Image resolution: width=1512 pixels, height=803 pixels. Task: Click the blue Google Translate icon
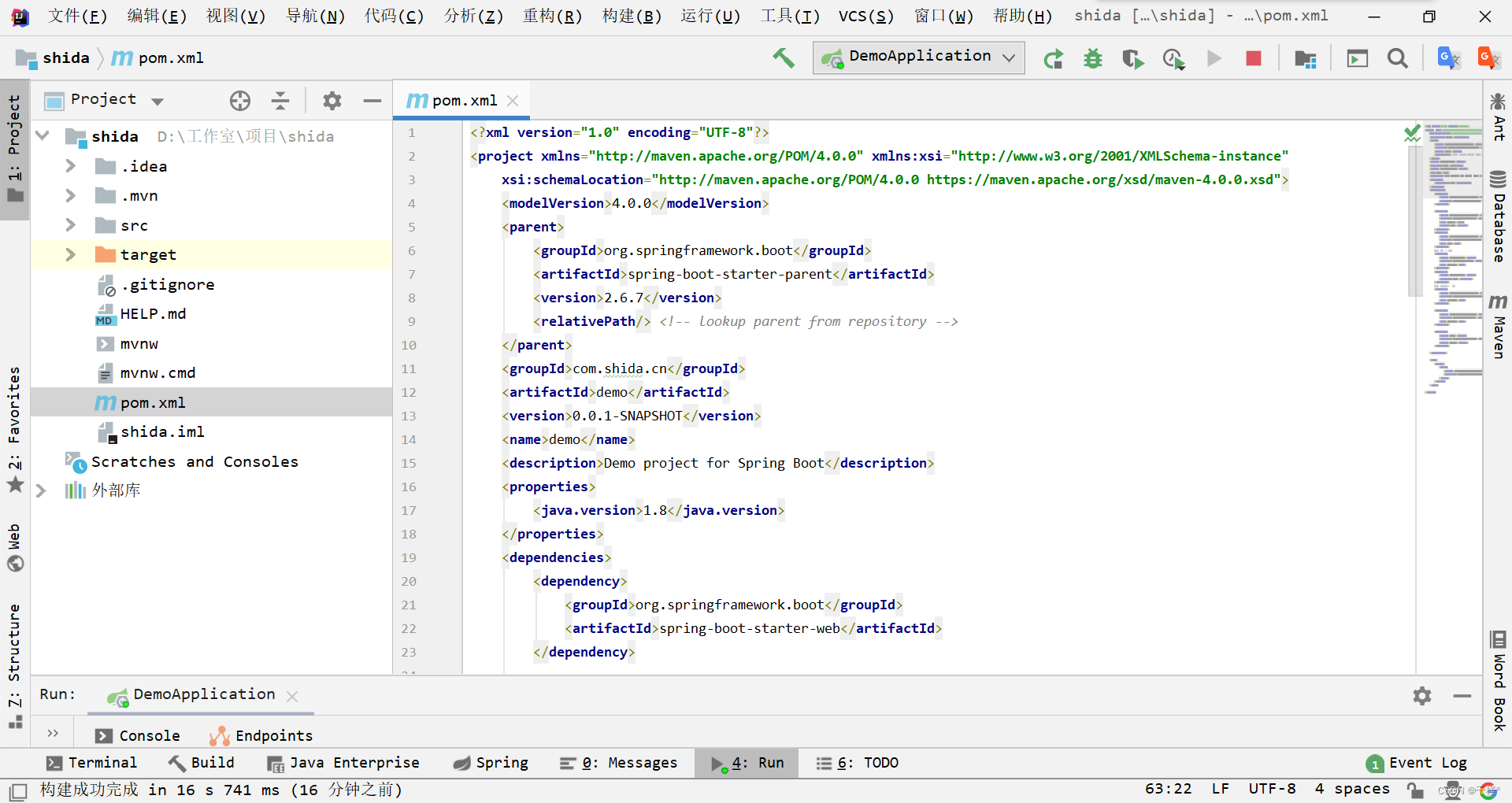coord(1449,58)
